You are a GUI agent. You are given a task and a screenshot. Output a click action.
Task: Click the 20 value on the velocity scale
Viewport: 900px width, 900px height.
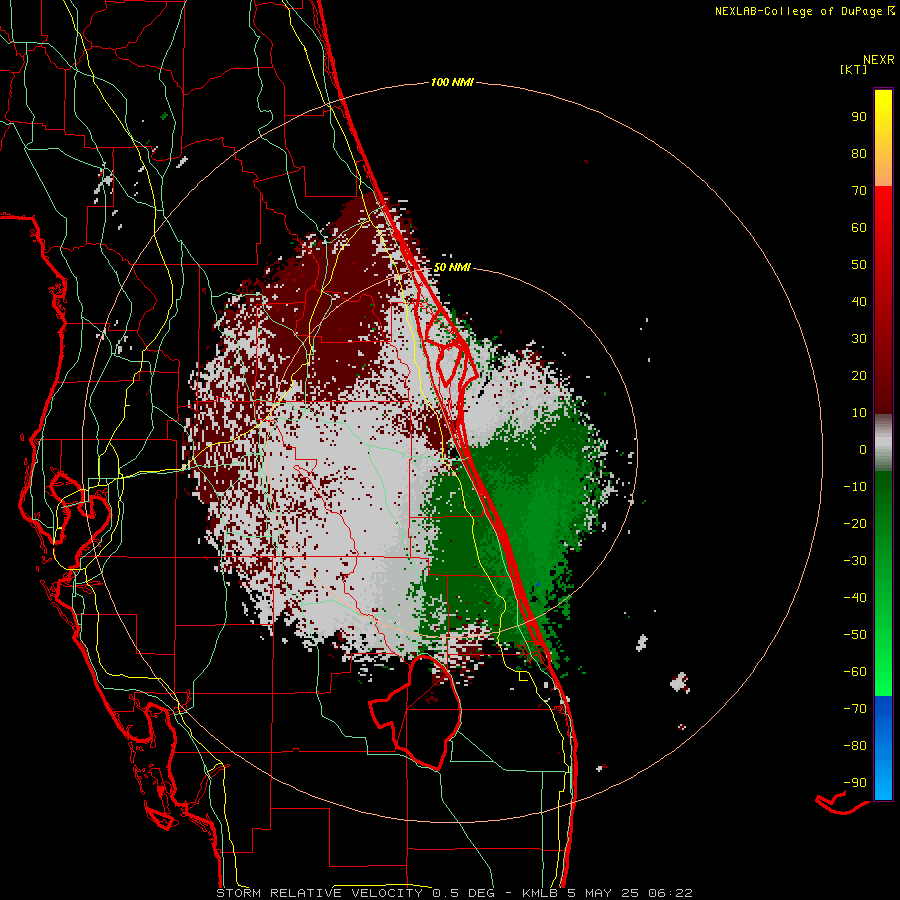coord(859,375)
